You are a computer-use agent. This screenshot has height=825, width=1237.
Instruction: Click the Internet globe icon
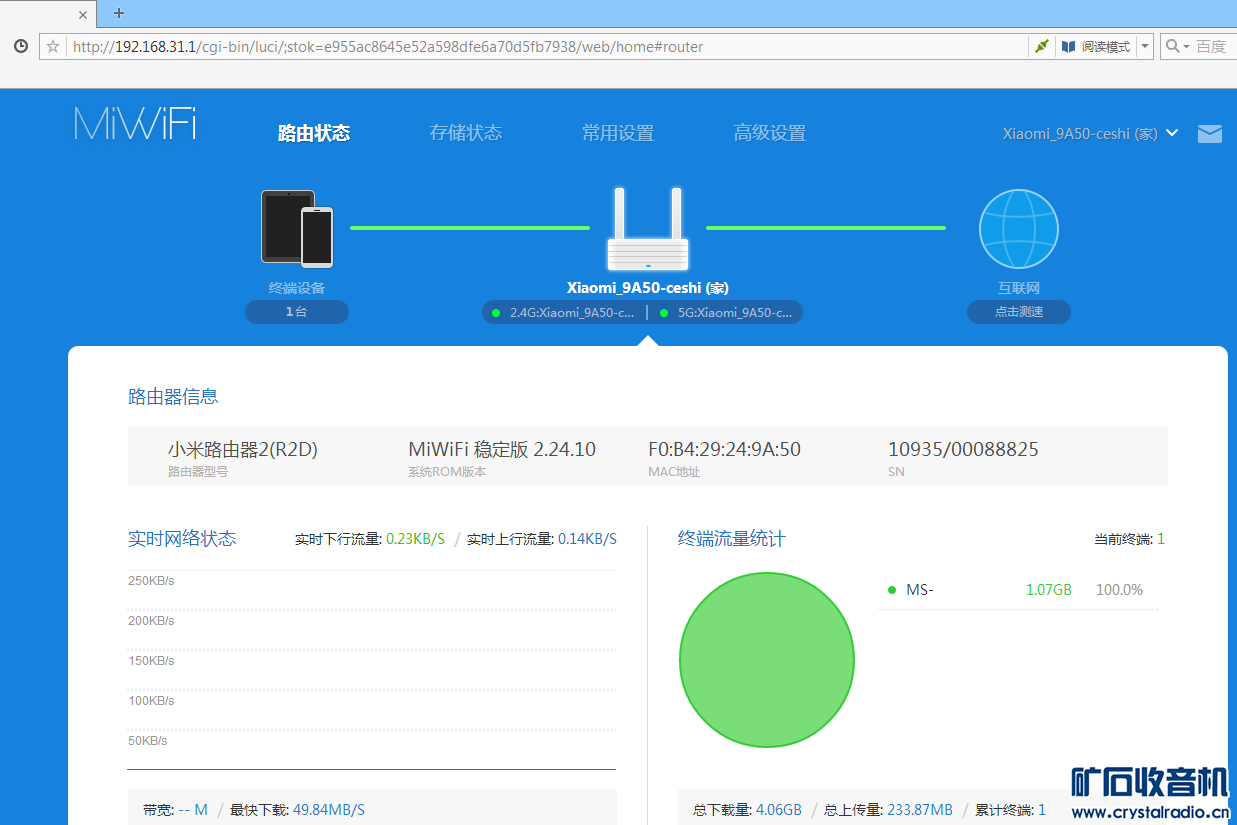pyautogui.click(x=1018, y=229)
